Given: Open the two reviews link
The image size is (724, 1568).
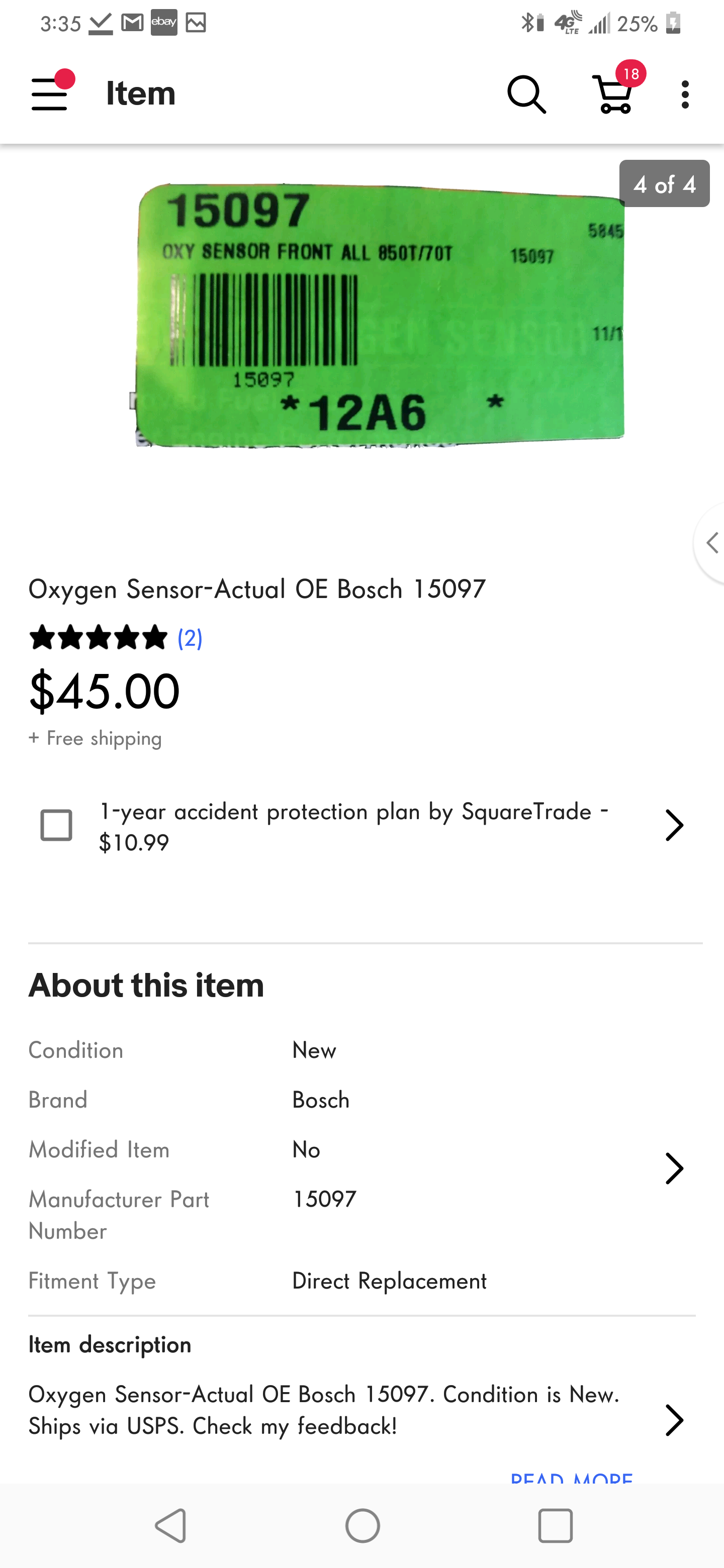Looking at the screenshot, I should [190, 638].
